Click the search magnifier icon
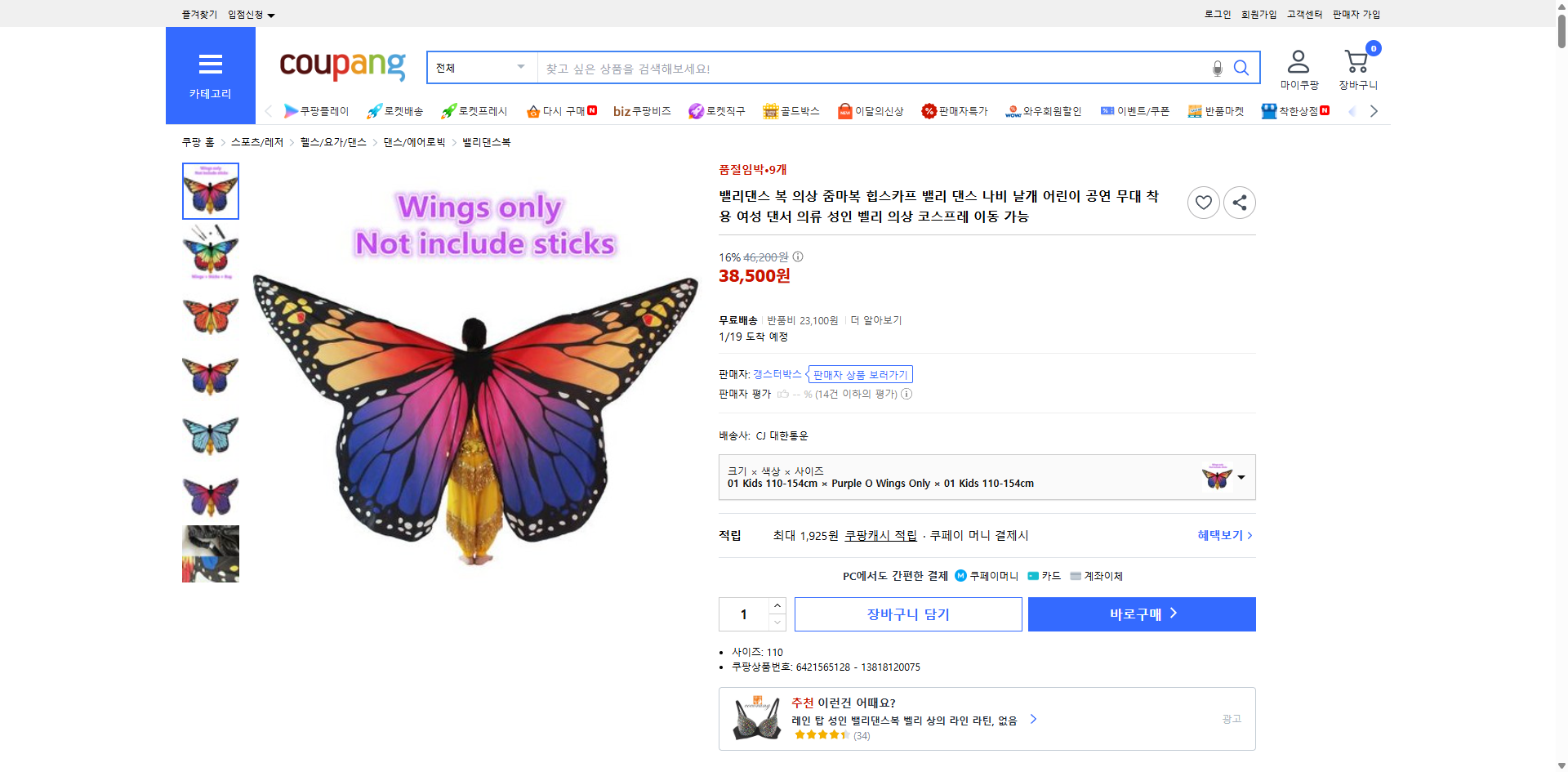The image size is (1568, 772). tap(1241, 69)
